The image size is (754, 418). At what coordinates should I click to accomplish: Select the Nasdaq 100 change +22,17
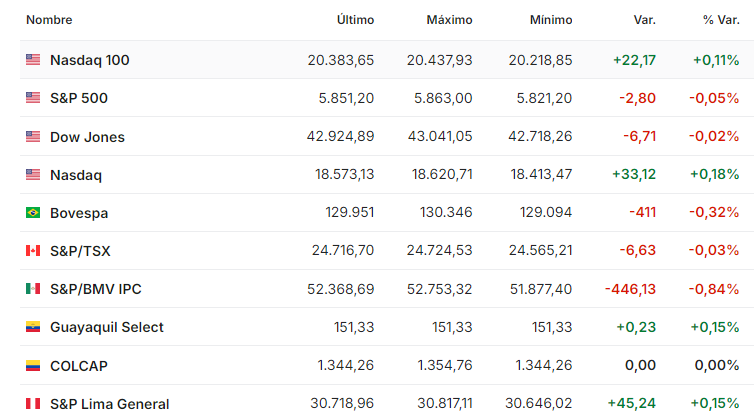coord(634,60)
